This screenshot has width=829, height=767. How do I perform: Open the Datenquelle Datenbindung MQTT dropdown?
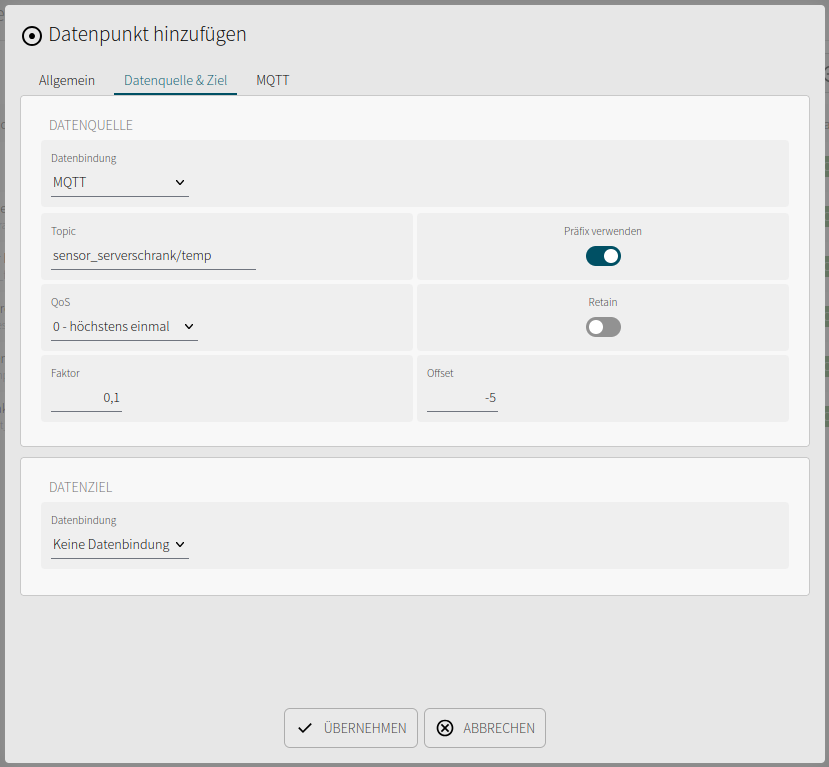point(119,182)
